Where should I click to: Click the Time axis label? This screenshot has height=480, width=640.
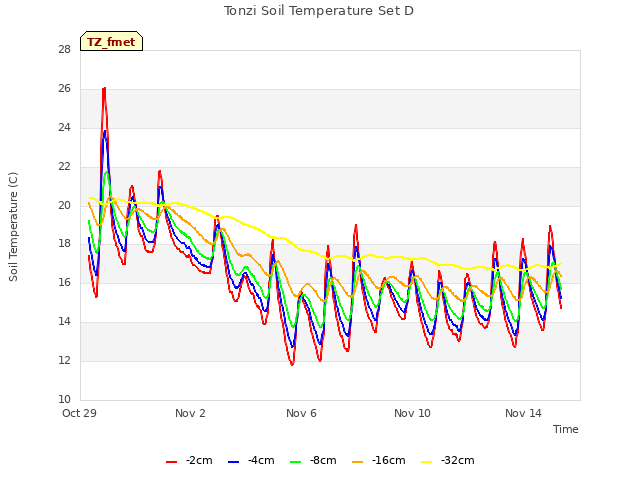coord(566,429)
